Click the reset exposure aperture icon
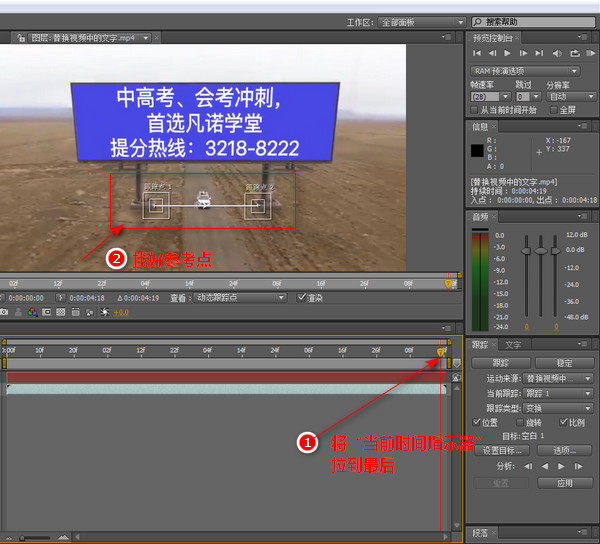600x544 pixels. point(104,312)
